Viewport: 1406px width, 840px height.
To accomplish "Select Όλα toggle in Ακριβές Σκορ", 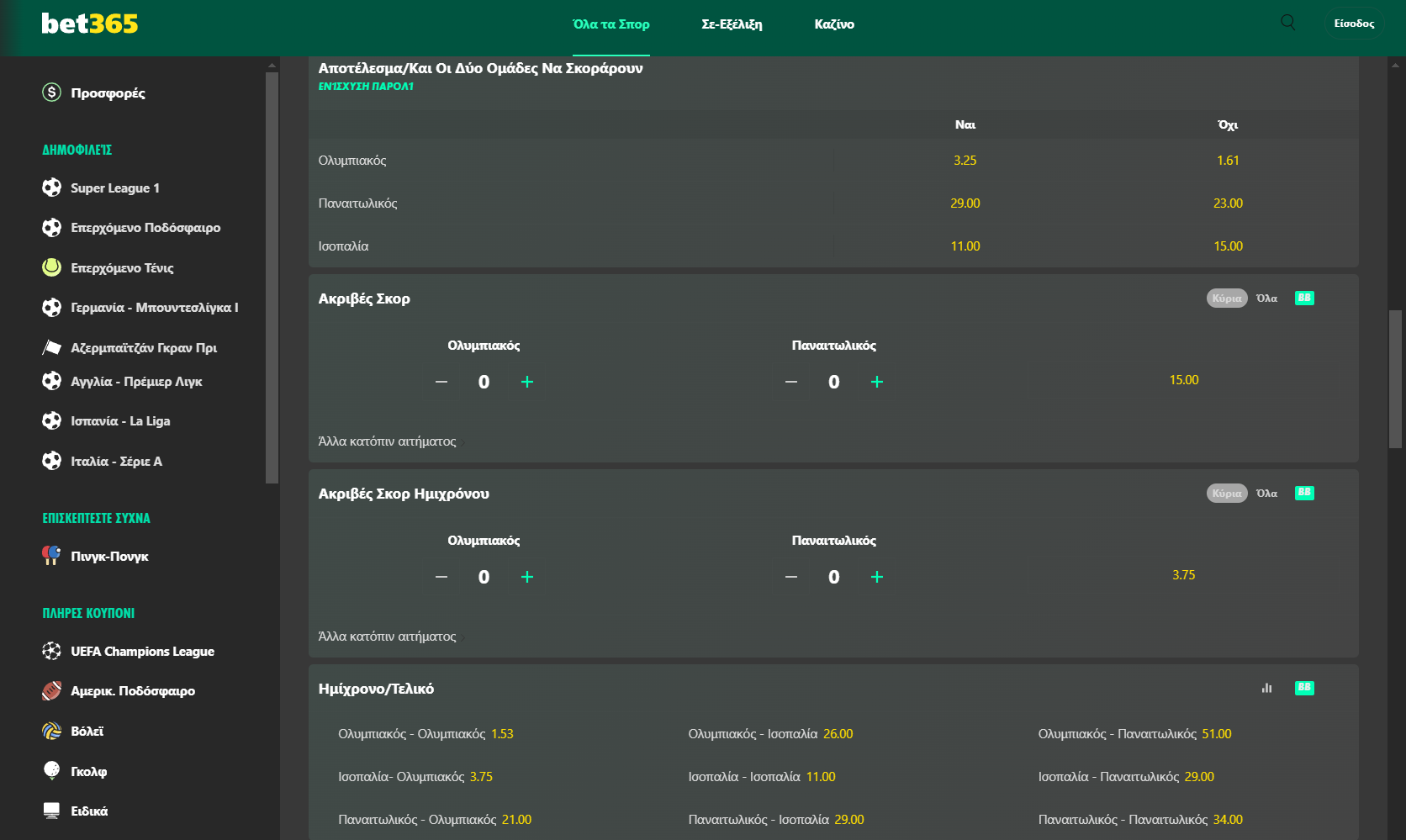I will 1266,298.
